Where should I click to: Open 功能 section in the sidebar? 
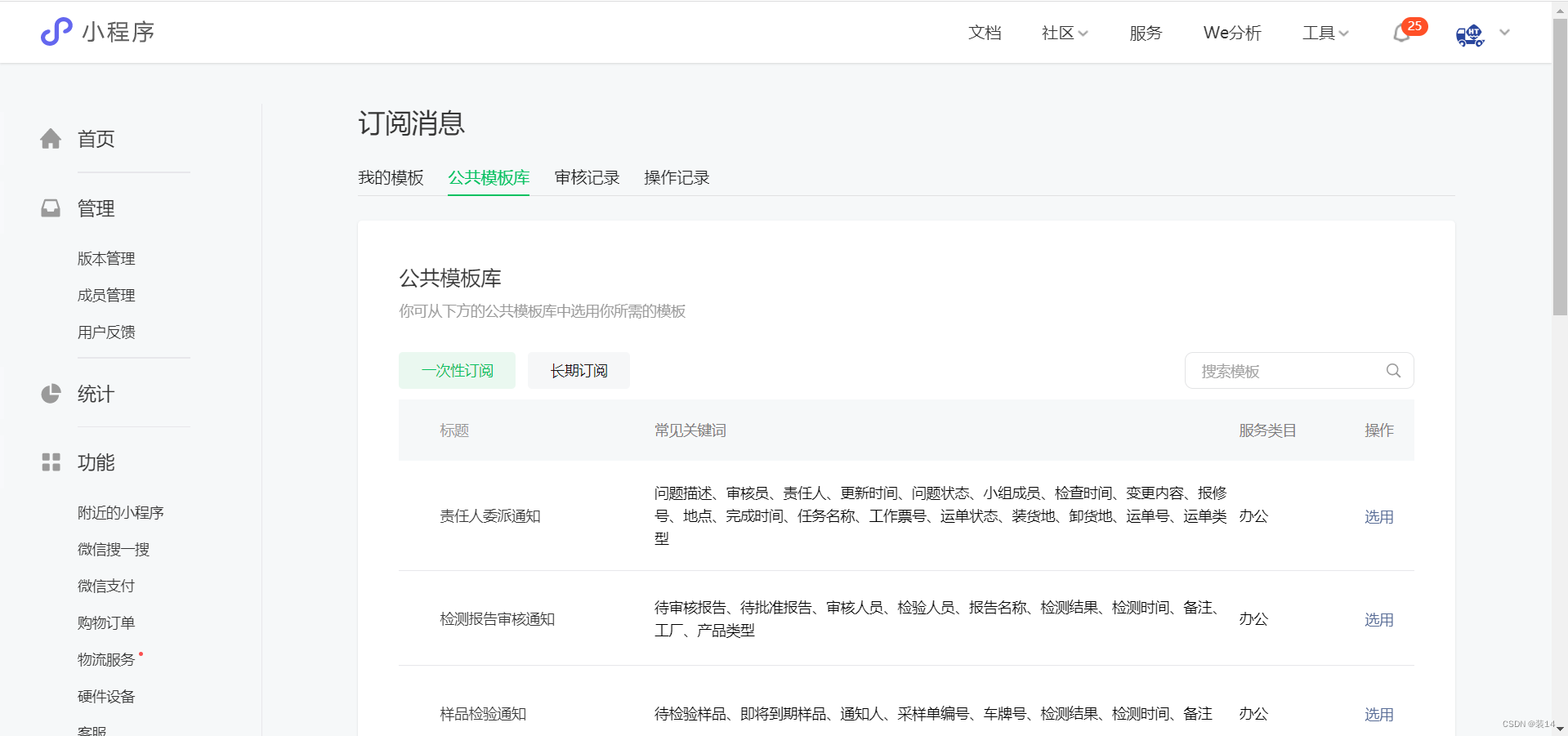click(96, 462)
